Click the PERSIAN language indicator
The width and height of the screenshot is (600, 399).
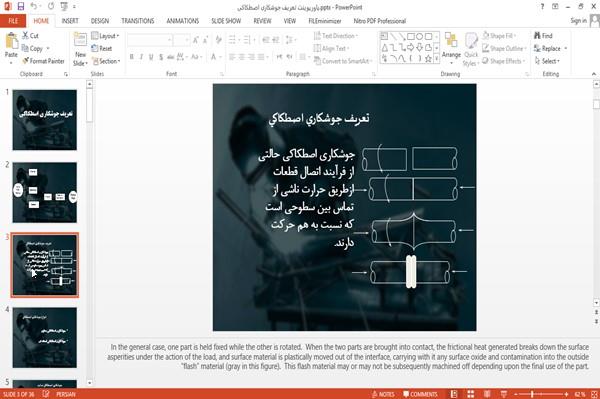(66, 394)
